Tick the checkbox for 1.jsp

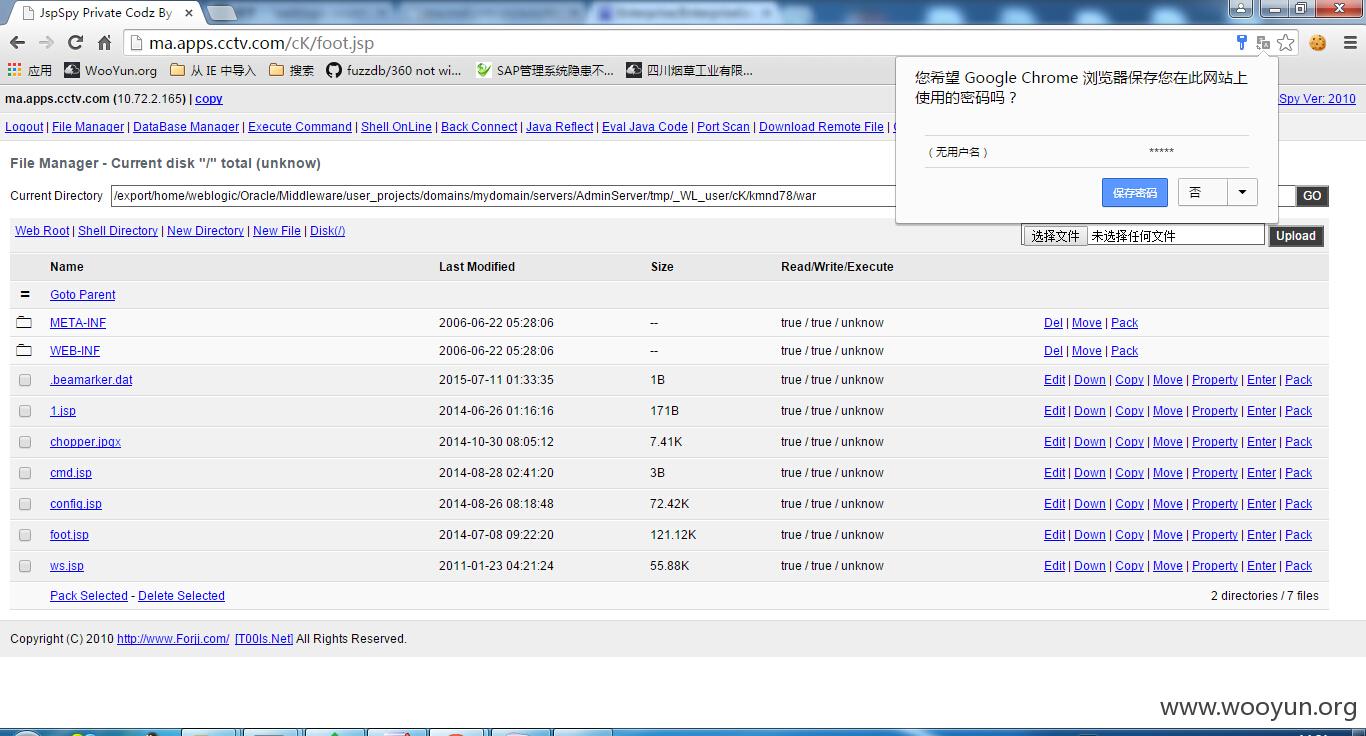pos(25,411)
